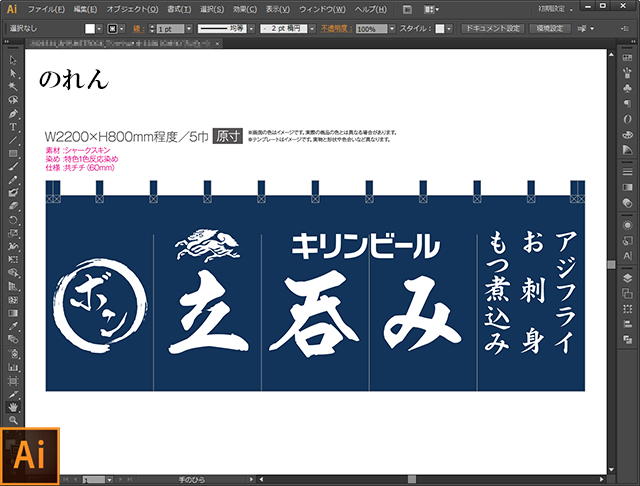Choose the Lasso tool

13,100
